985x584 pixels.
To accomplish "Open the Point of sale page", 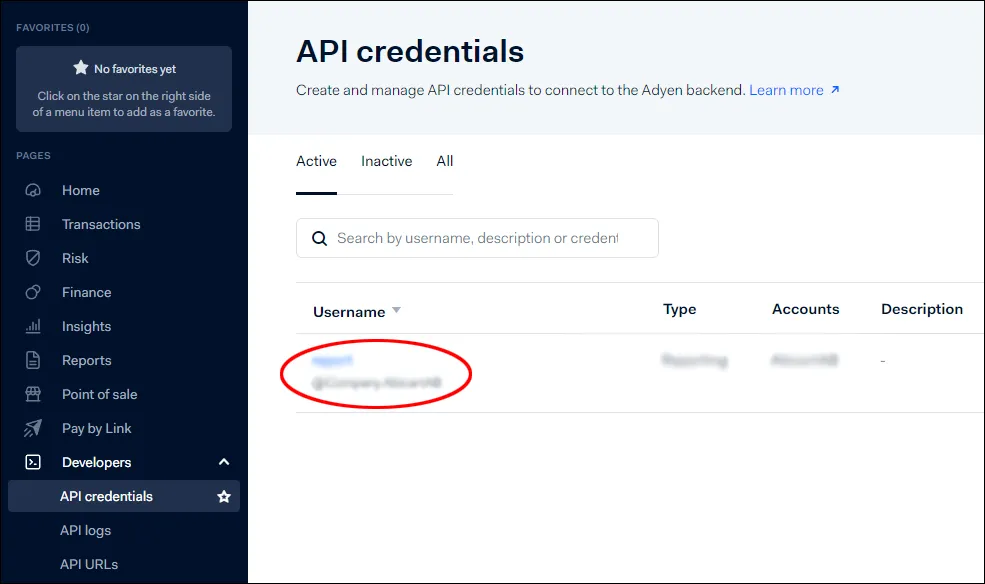I will (99, 394).
